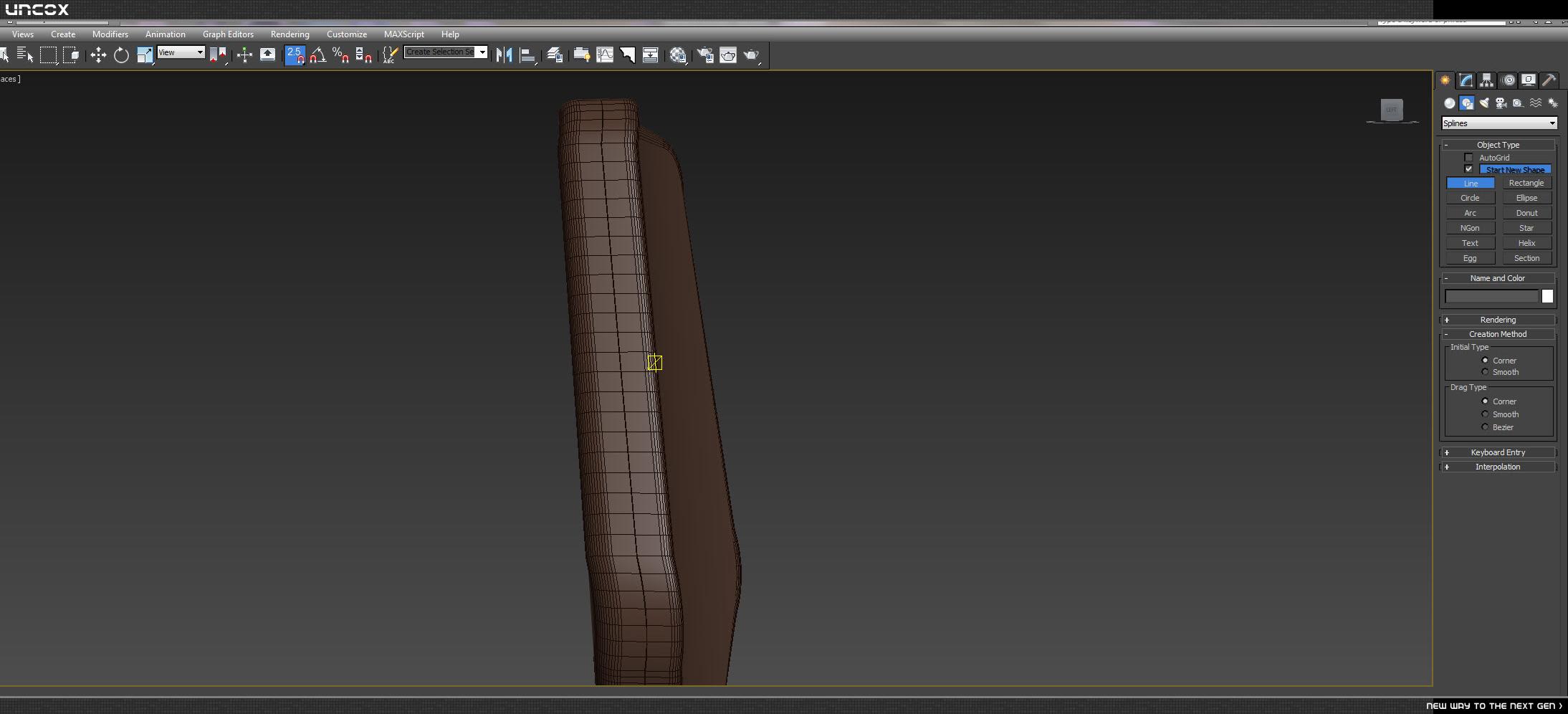The width and height of the screenshot is (1568, 714).
Task: Click the Section spline button
Action: 1526,259
